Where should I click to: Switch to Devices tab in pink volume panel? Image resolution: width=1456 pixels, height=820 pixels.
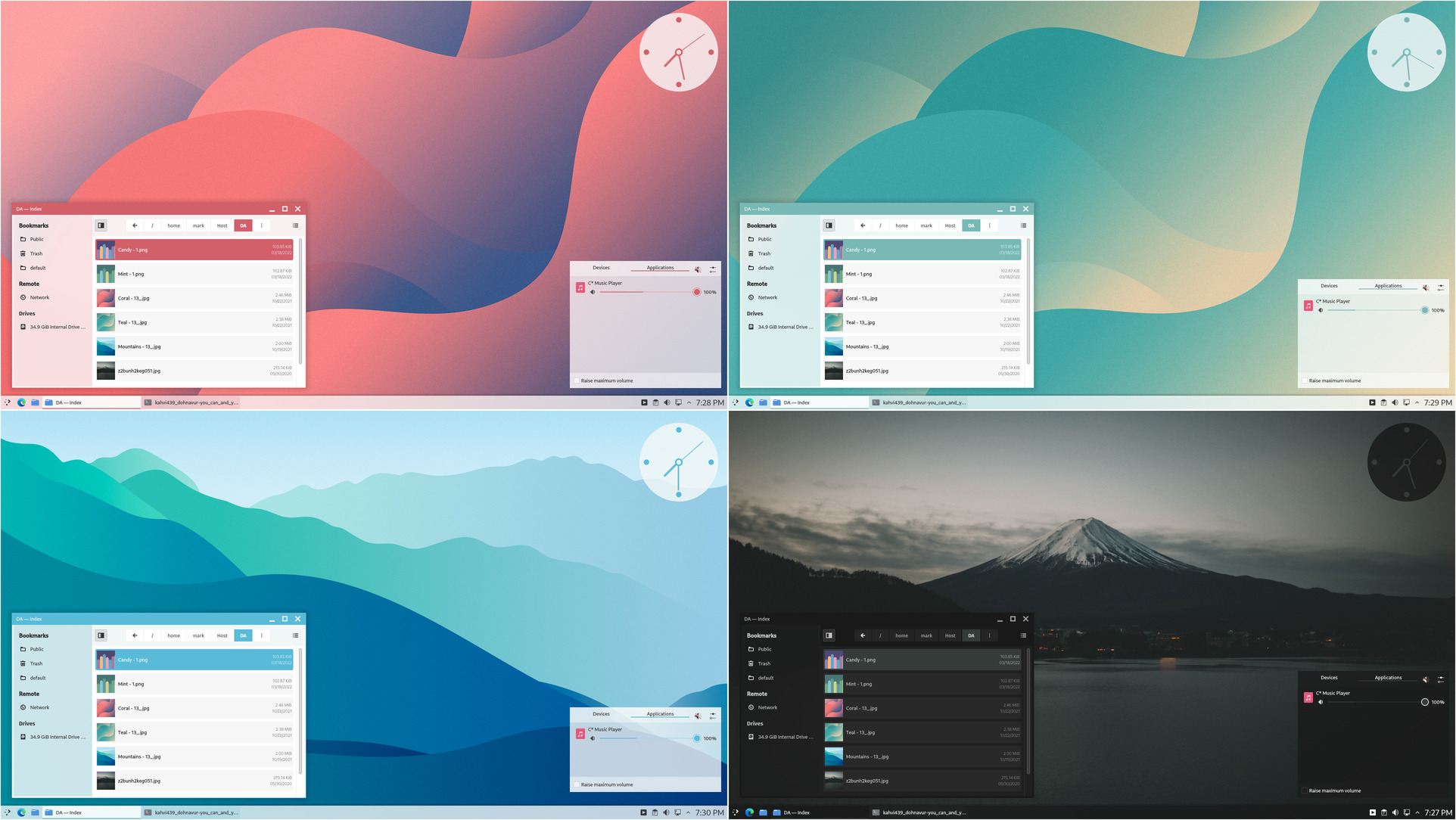pos(601,268)
